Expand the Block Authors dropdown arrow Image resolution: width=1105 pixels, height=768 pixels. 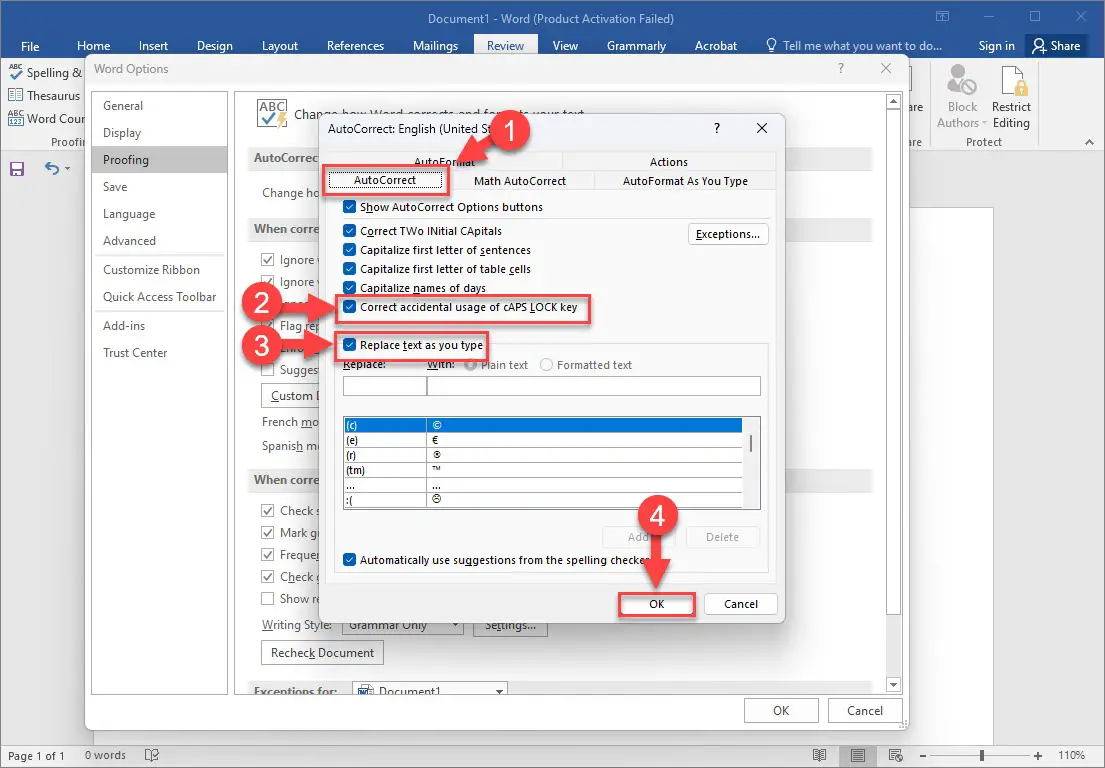(984, 123)
